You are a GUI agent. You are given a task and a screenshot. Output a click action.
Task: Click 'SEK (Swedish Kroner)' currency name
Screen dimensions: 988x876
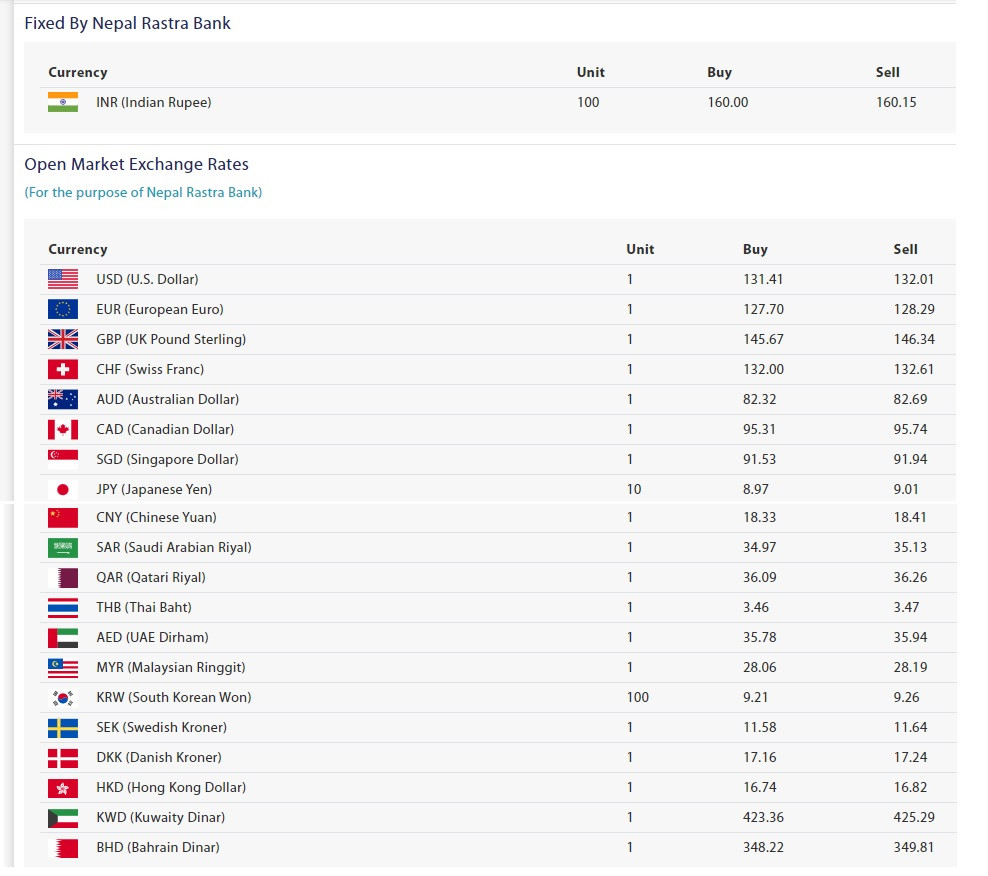click(x=161, y=728)
